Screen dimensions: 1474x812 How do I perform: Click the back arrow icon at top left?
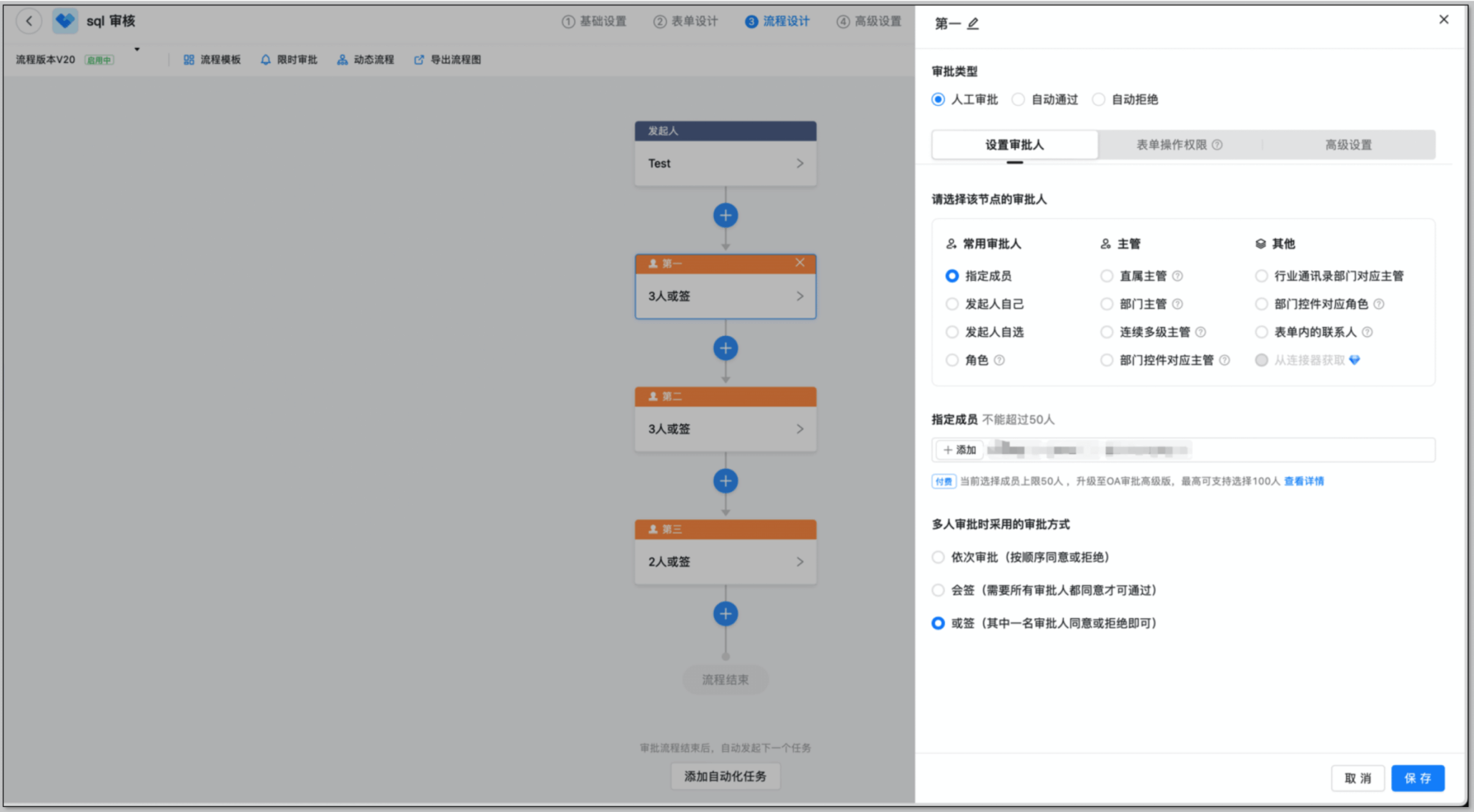29,21
